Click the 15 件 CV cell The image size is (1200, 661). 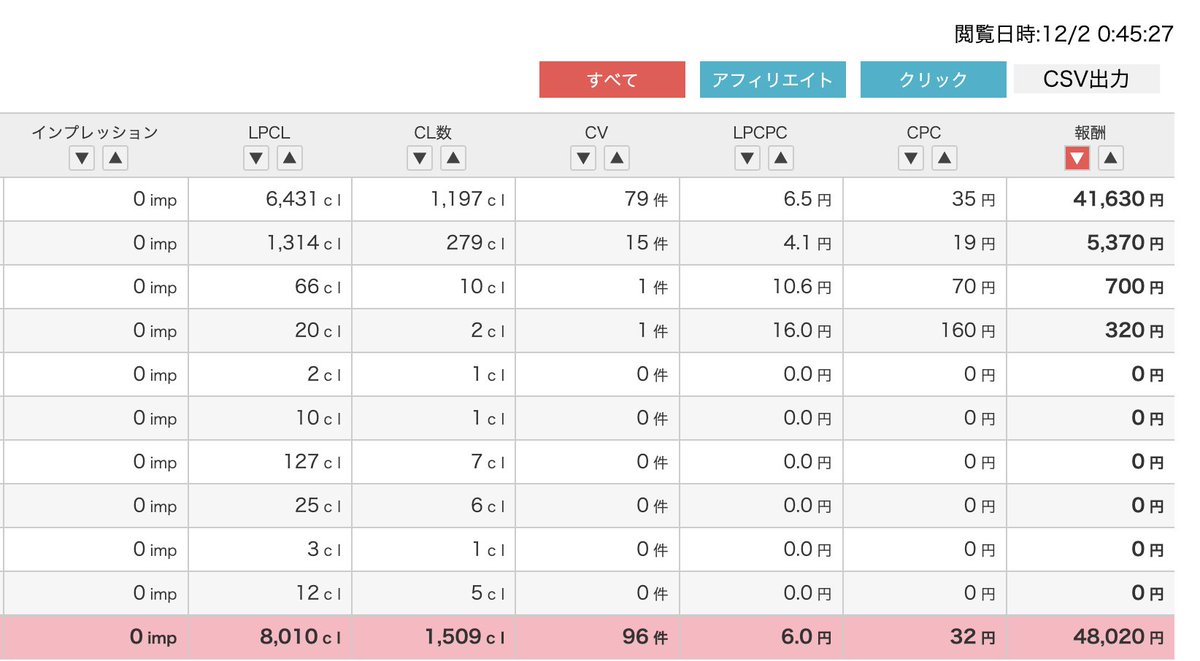click(x=598, y=243)
